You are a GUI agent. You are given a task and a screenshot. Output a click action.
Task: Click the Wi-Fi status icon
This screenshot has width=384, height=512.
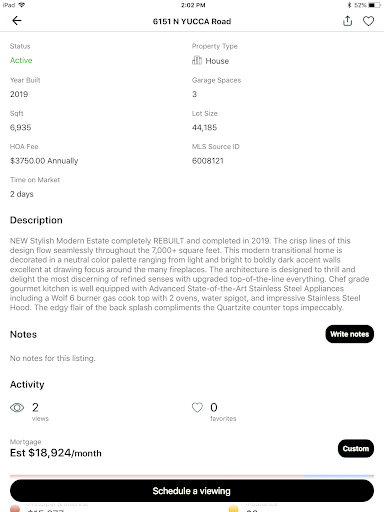click(22, 5)
